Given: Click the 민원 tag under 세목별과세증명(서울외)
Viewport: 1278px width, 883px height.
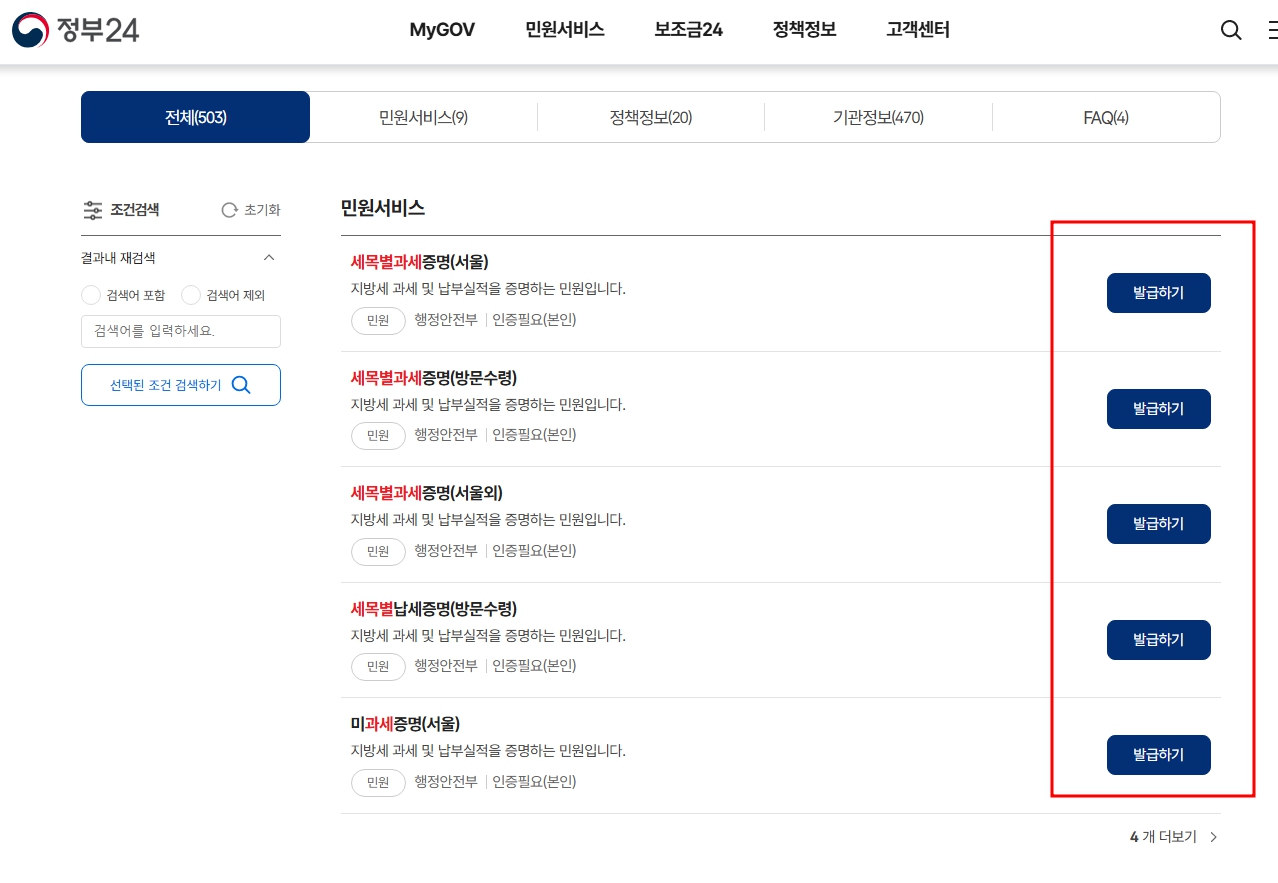Looking at the screenshot, I should (378, 551).
